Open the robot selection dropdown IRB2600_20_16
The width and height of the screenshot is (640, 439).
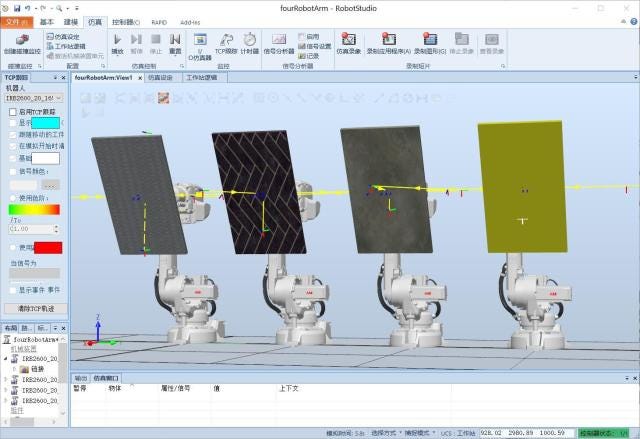click(33, 98)
